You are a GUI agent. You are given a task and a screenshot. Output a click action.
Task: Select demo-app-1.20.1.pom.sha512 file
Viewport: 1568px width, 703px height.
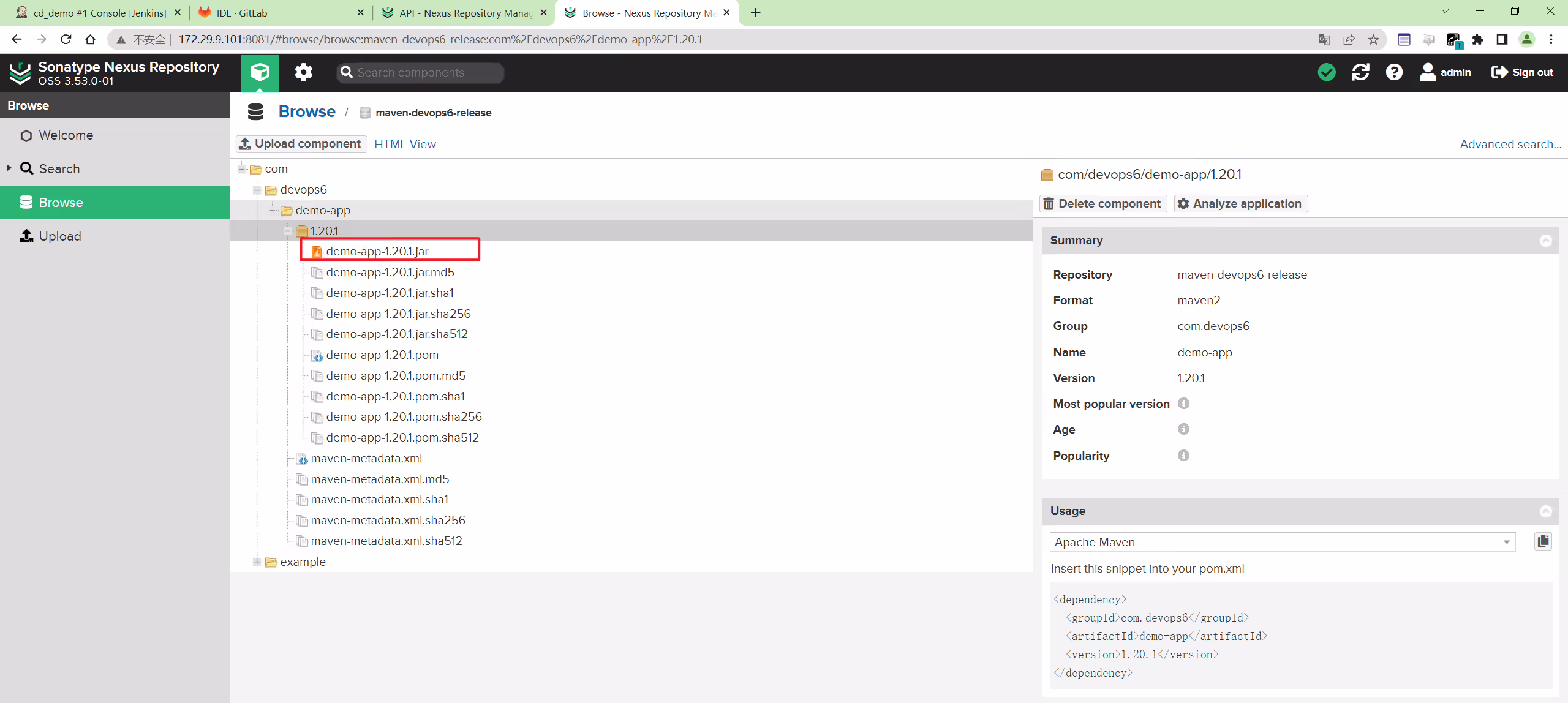(x=402, y=438)
